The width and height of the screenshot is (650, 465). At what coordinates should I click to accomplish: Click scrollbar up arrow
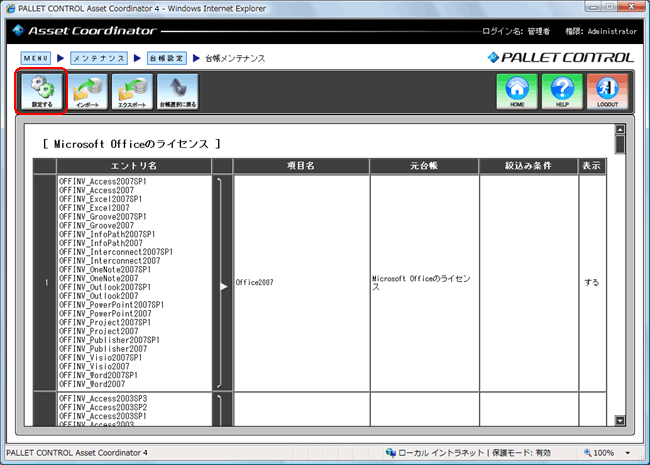tap(620, 130)
